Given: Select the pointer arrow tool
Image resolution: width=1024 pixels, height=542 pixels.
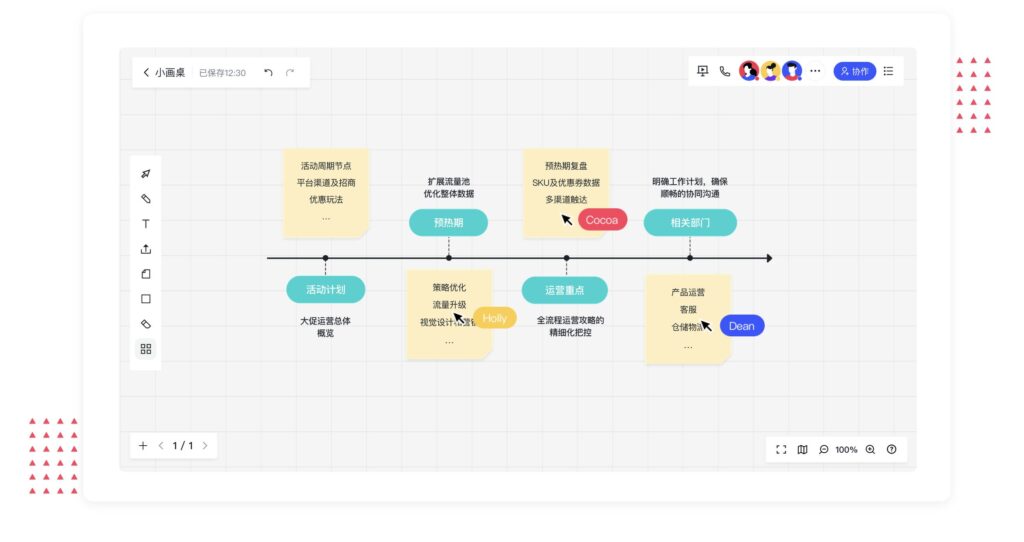Looking at the screenshot, I should (x=146, y=174).
